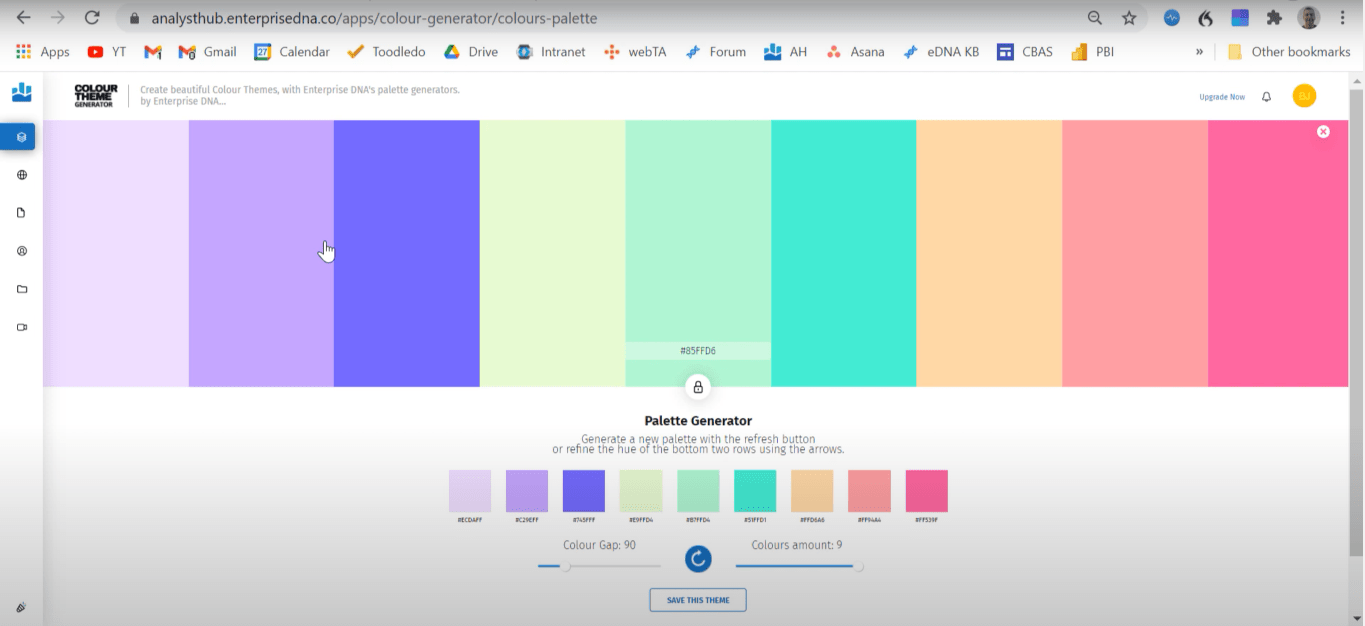The height and width of the screenshot is (626, 1365).
Task: Bookmark this page with the star icon
Action: 1129,18
